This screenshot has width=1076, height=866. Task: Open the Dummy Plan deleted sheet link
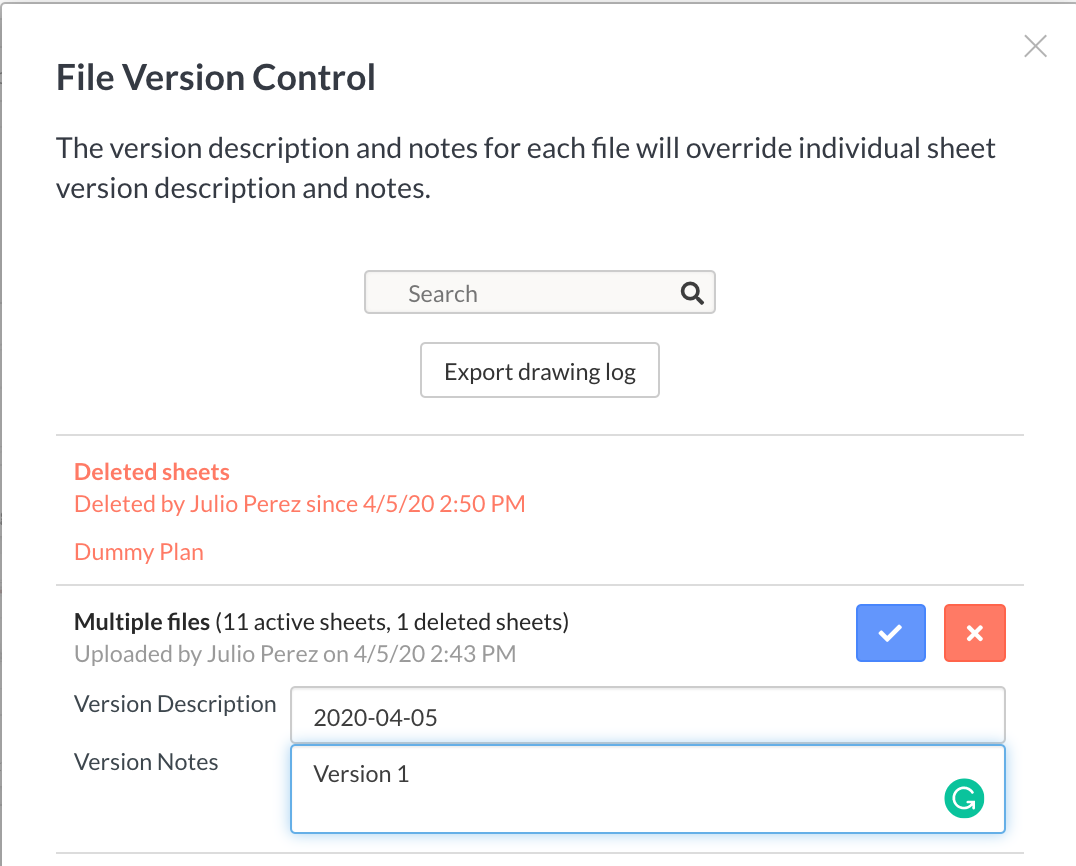tap(139, 552)
